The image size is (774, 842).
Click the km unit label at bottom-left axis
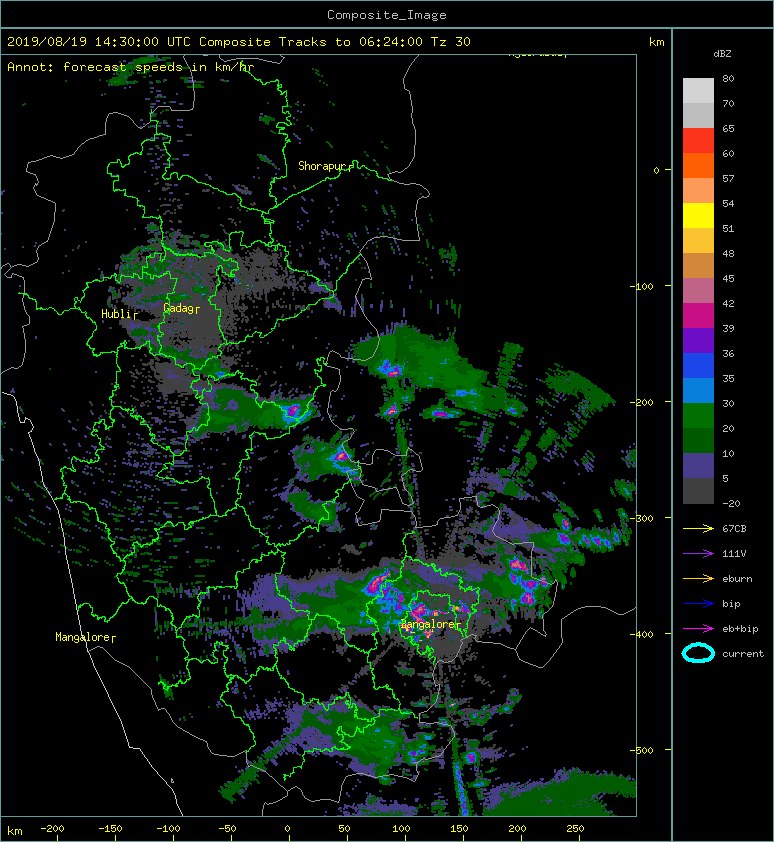15,831
